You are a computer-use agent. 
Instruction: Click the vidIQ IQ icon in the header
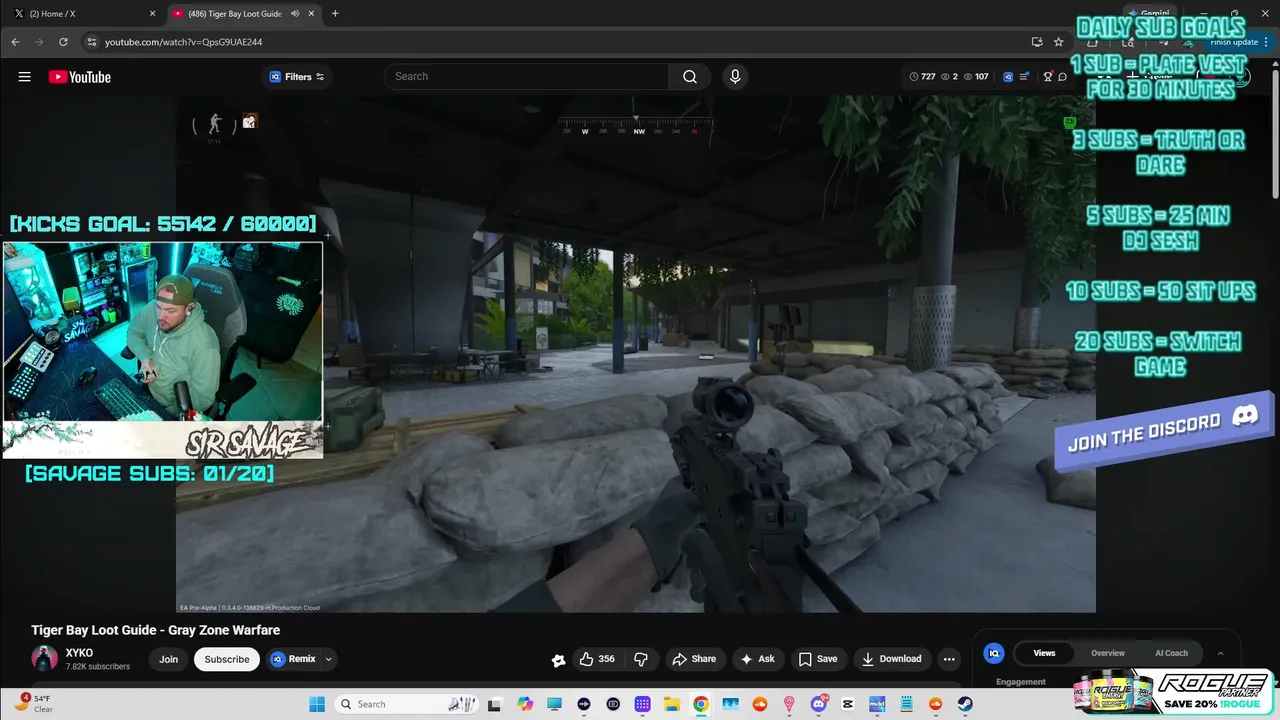click(x=1008, y=77)
